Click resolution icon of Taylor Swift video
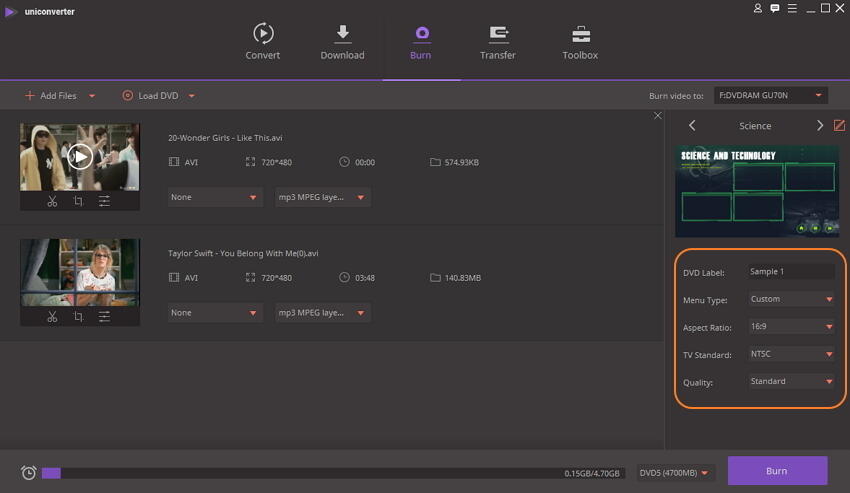 (x=250, y=278)
